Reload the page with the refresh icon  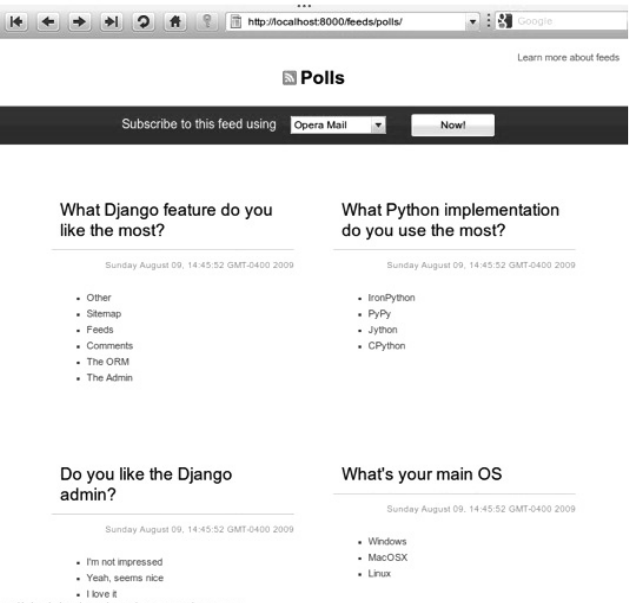pyautogui.click(x=143, y=21)
